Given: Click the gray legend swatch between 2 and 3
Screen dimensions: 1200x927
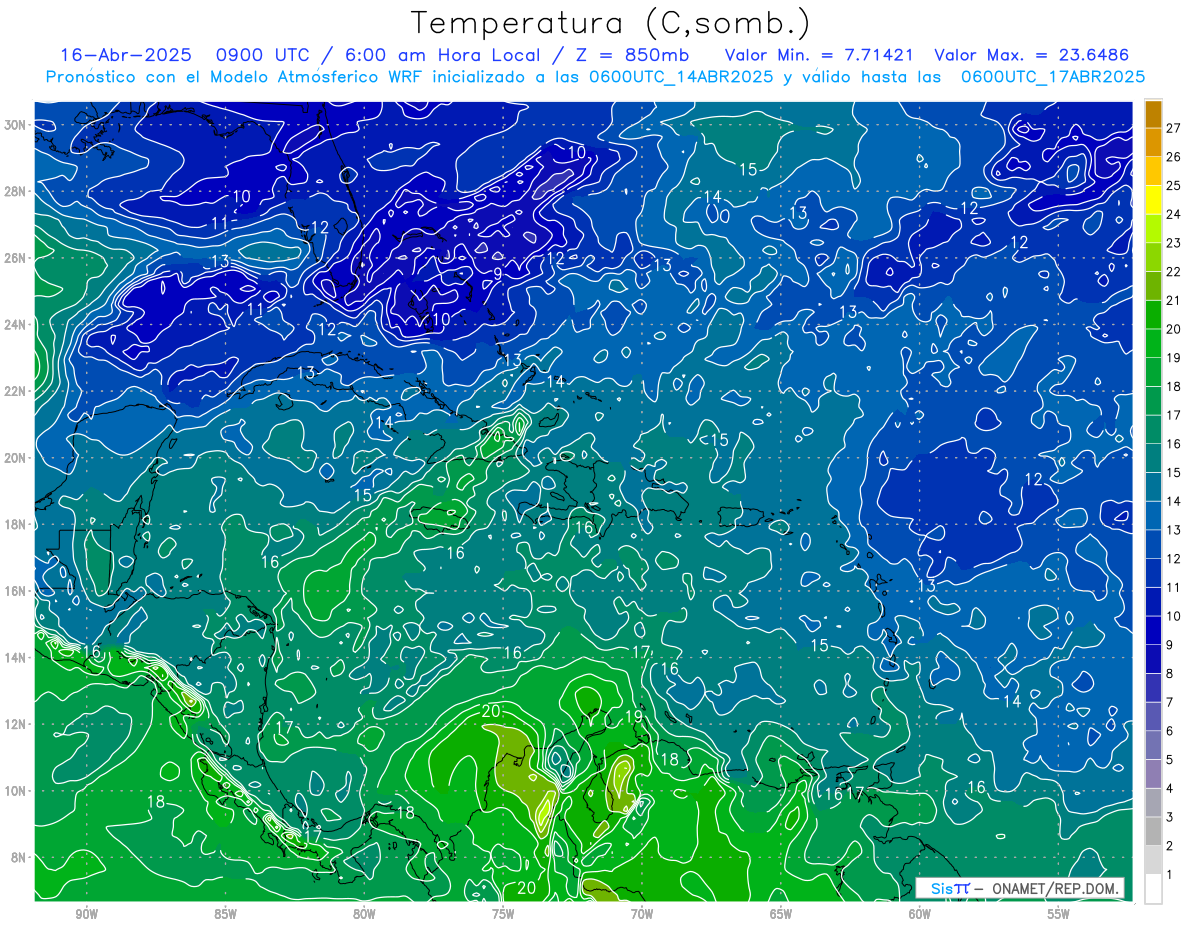Looking at the screenshot, I should pos(1153,830).
